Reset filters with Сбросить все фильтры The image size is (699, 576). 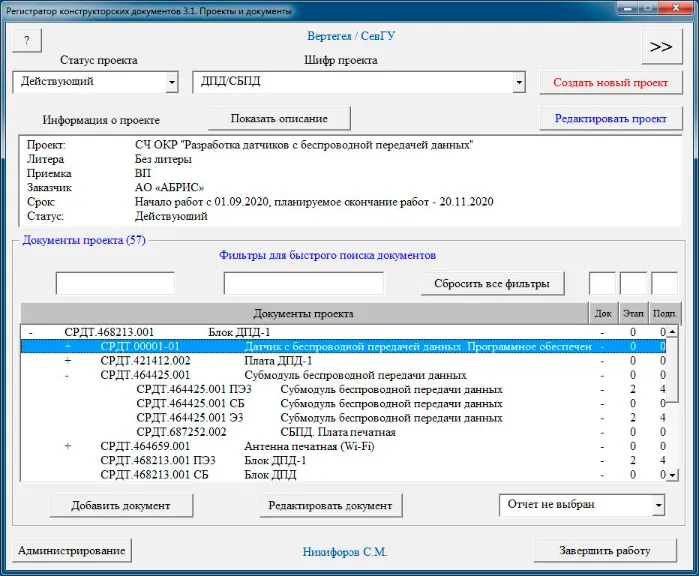491,284
